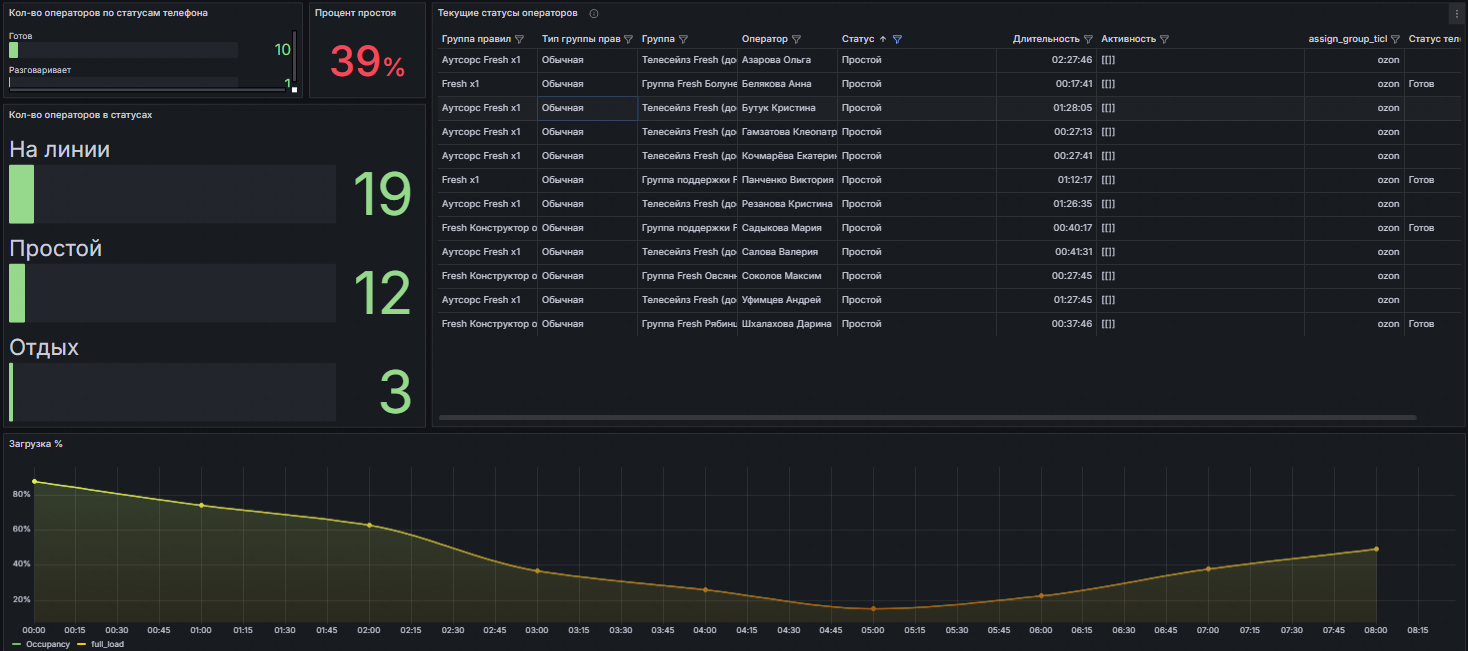Image resolution: width=1468 pixels, height=651 pixels.
Task: Open panel menu with three-dot button
Action: [x=1456, y=14]
